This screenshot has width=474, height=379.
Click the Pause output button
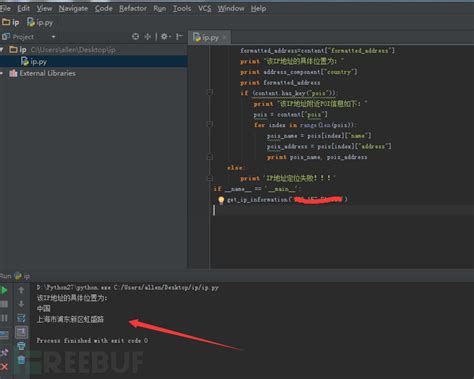[4, 318]
